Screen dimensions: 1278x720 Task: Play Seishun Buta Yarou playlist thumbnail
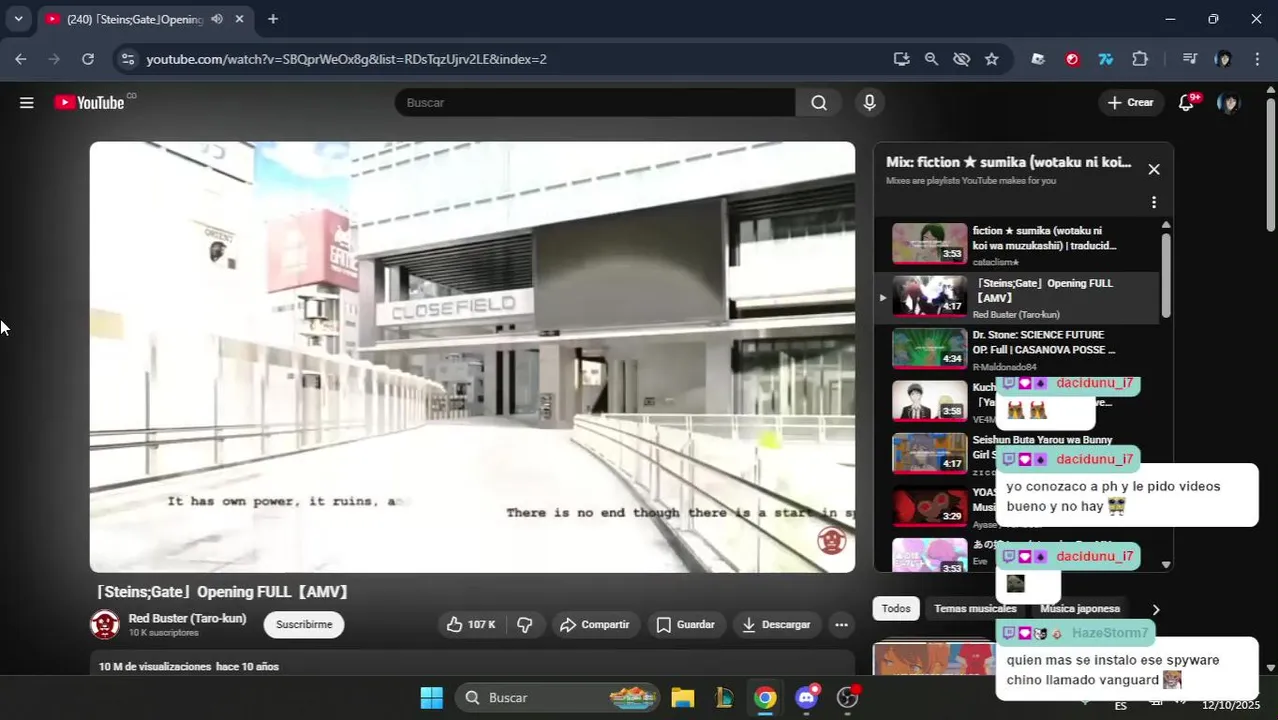pos(929,453)
